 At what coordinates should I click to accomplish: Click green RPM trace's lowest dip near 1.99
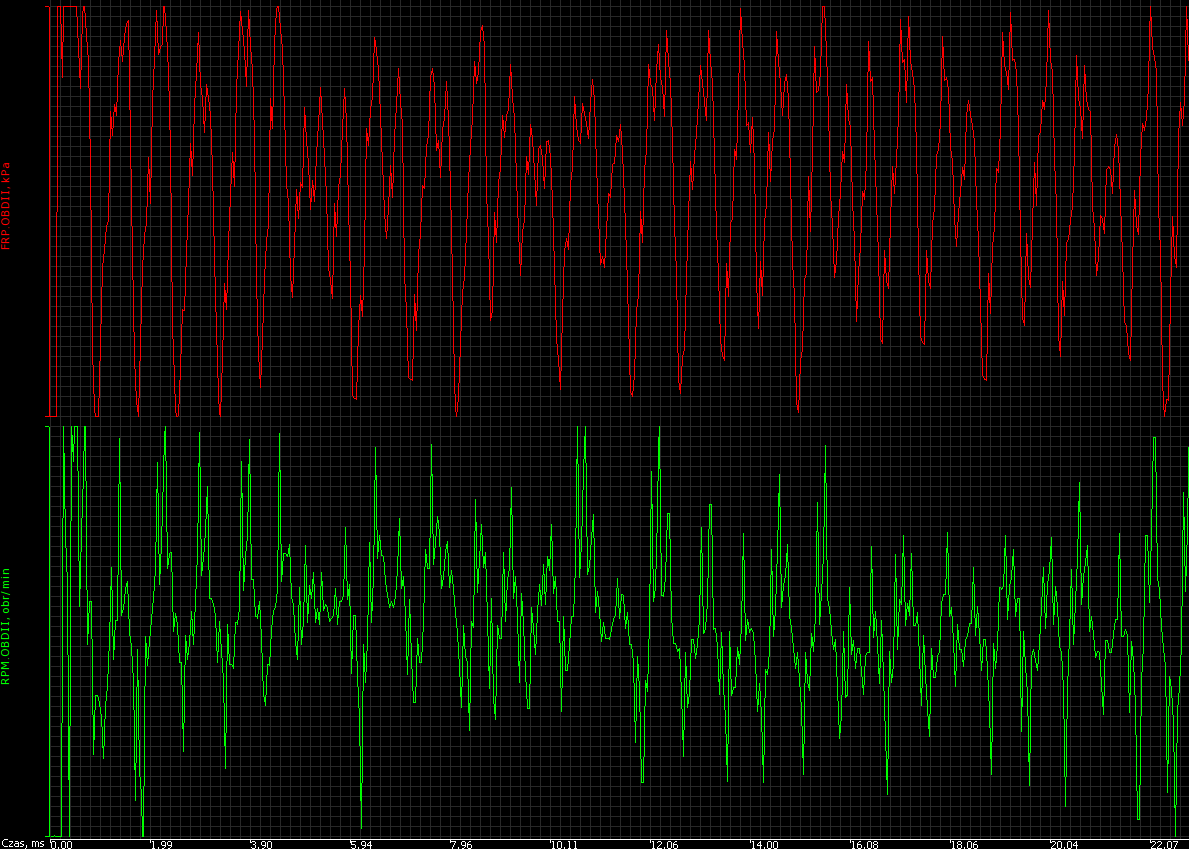[143, 832]
